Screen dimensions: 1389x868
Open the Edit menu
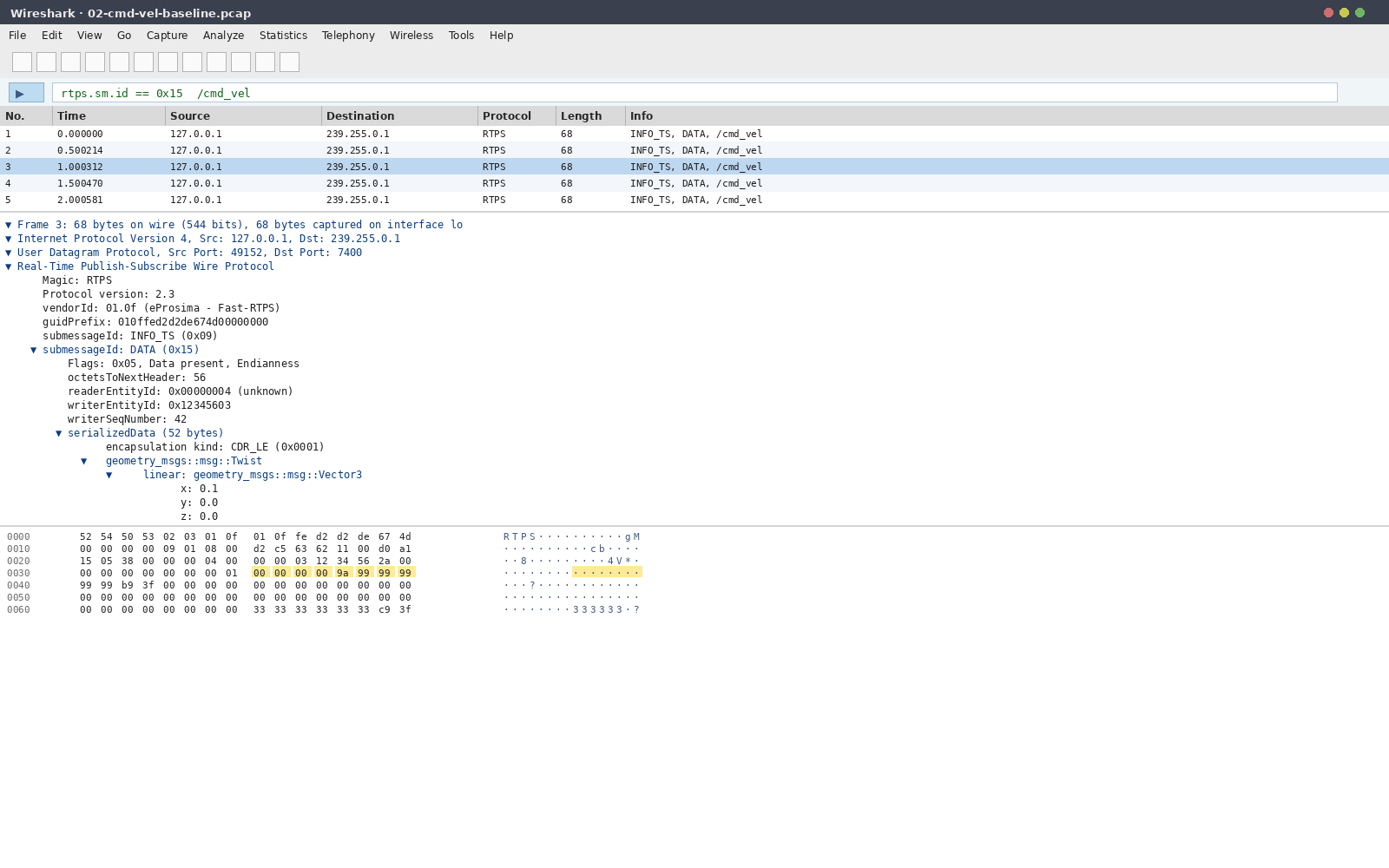coord(52,36)
